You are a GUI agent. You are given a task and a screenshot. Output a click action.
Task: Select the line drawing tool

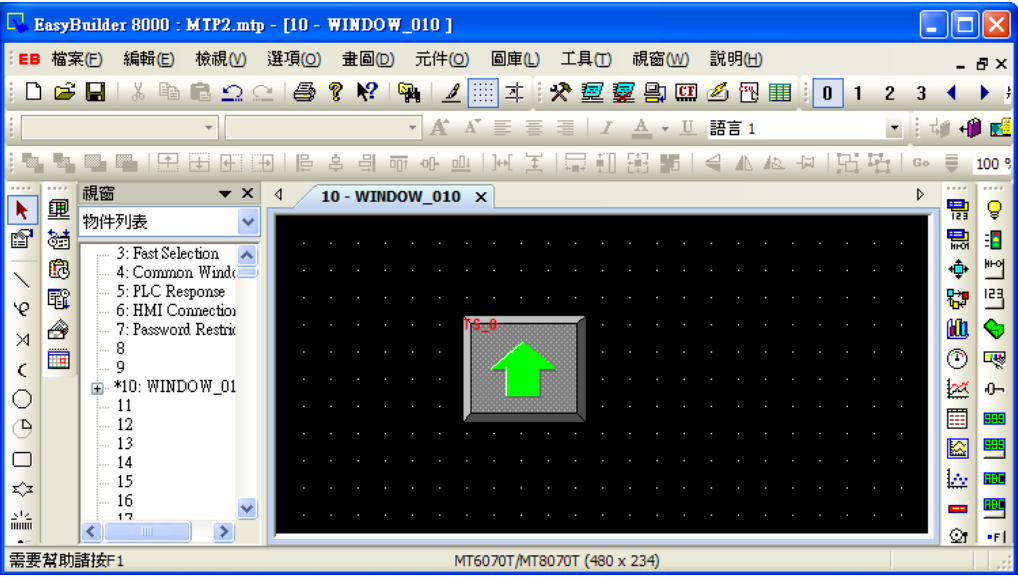pyautogui.click(x=22, y=280)
